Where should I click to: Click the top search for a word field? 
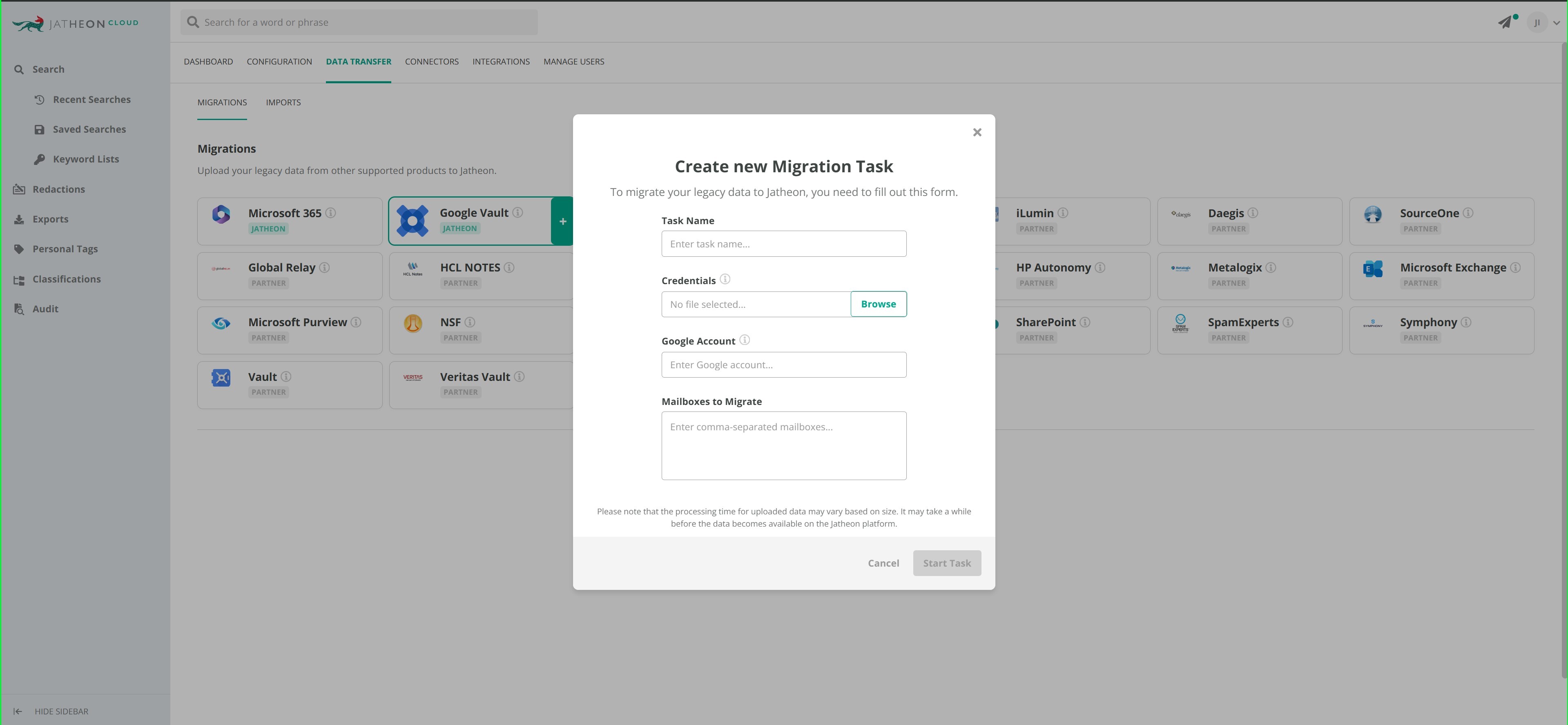point(359,22)
